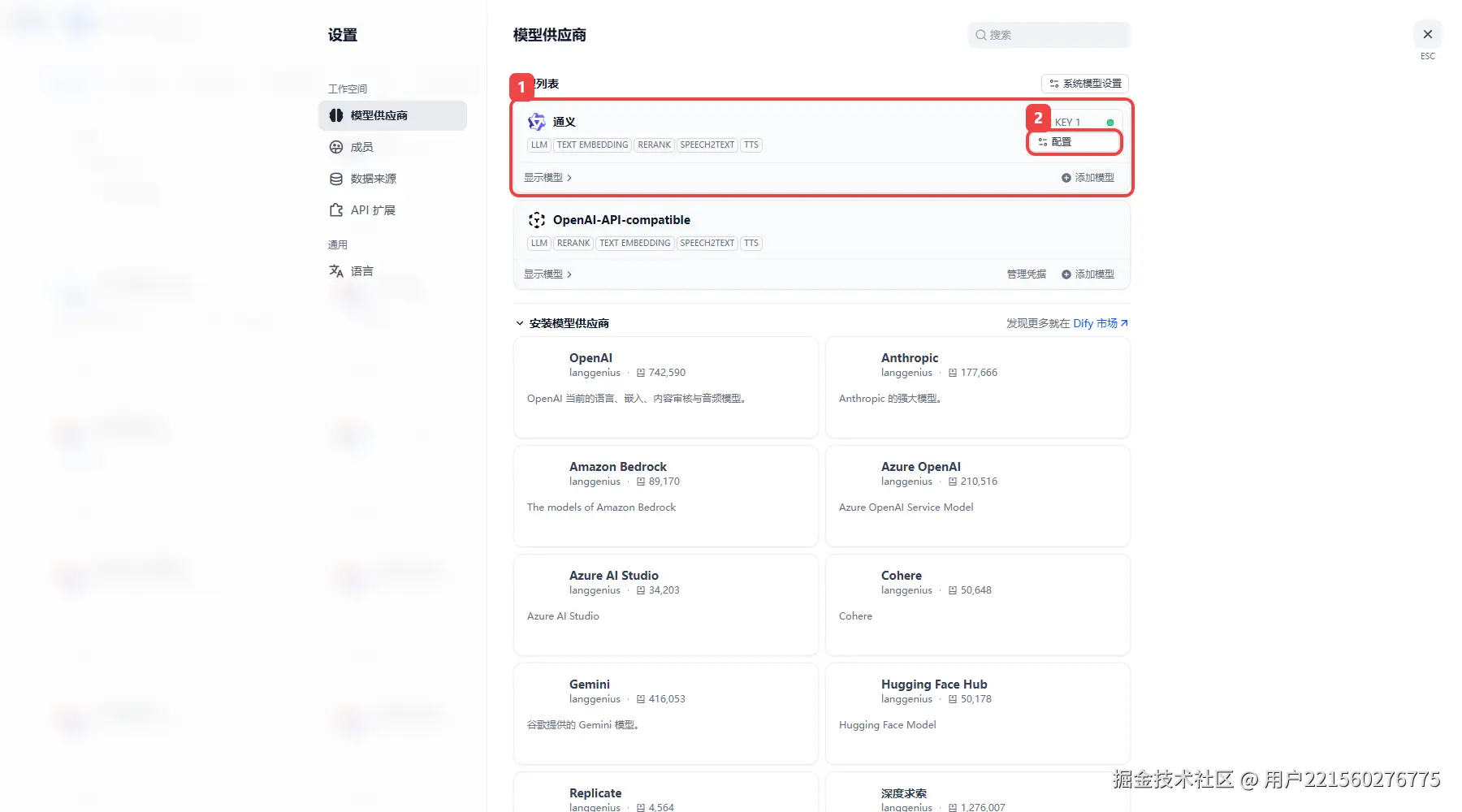
Task: Click the 成员 members sidebar icon
Action: 336,147
